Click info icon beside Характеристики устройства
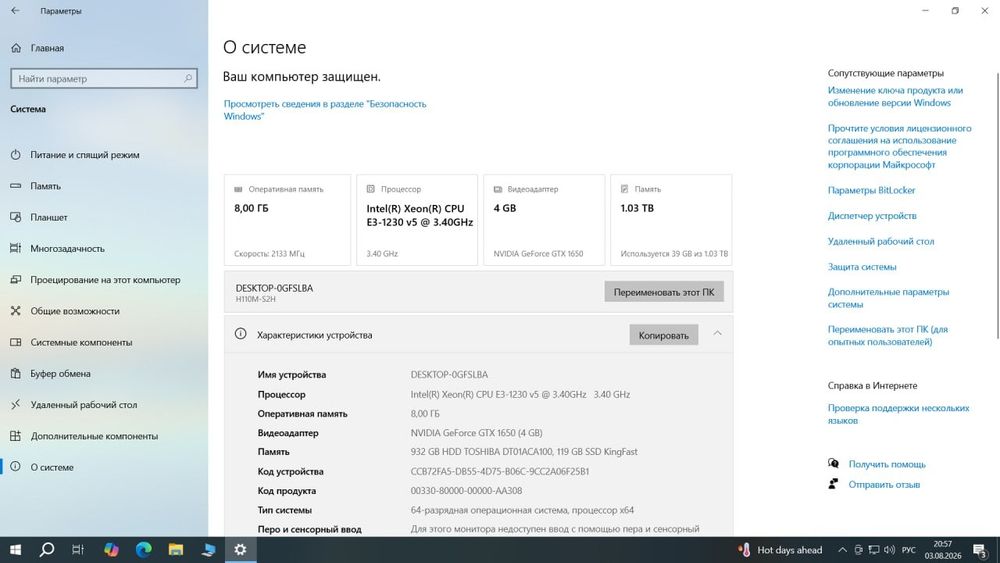Viewport: 1000px width, 563px height. click(x=240, y=334)
